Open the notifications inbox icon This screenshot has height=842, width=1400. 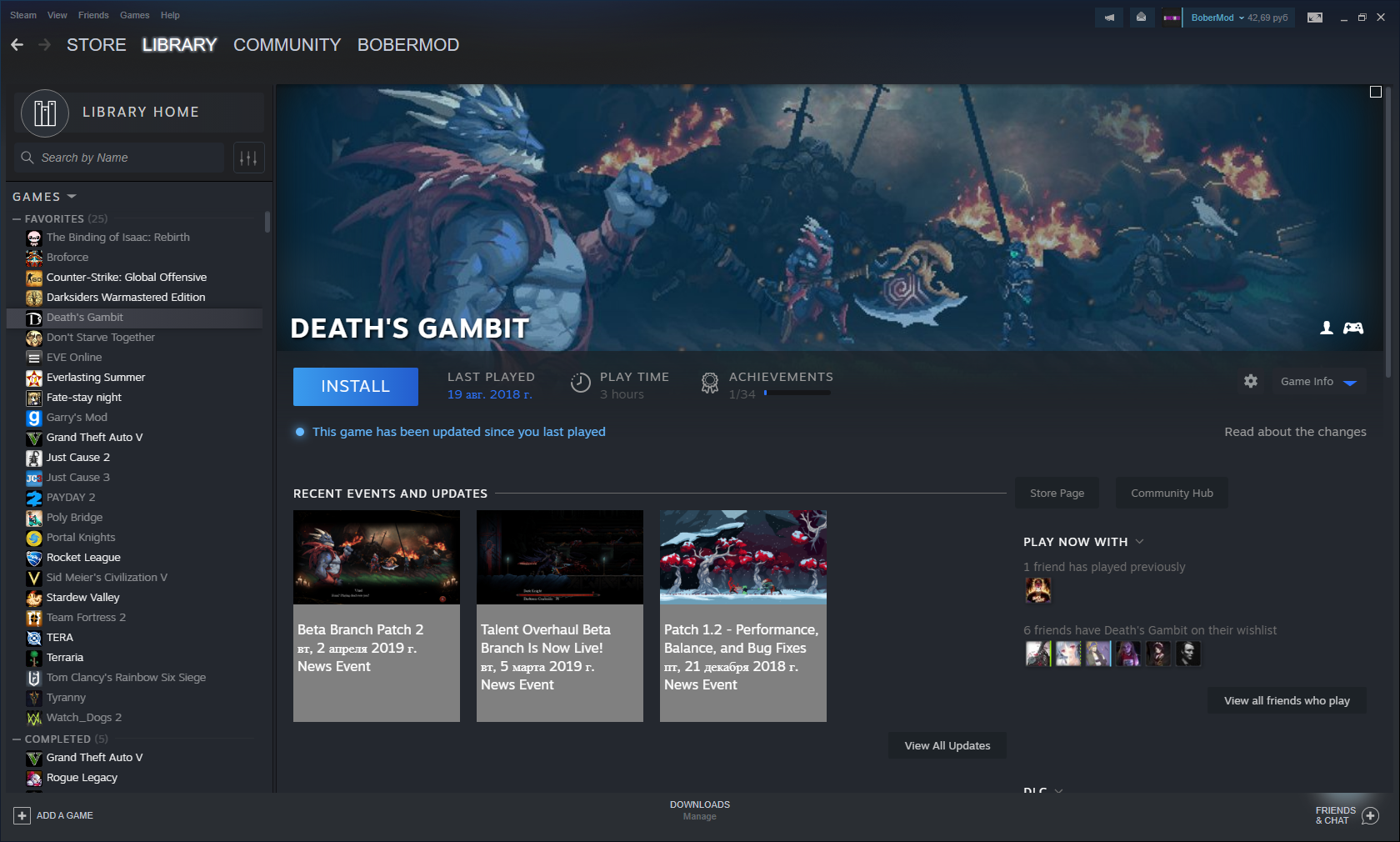click(1141, 18)
